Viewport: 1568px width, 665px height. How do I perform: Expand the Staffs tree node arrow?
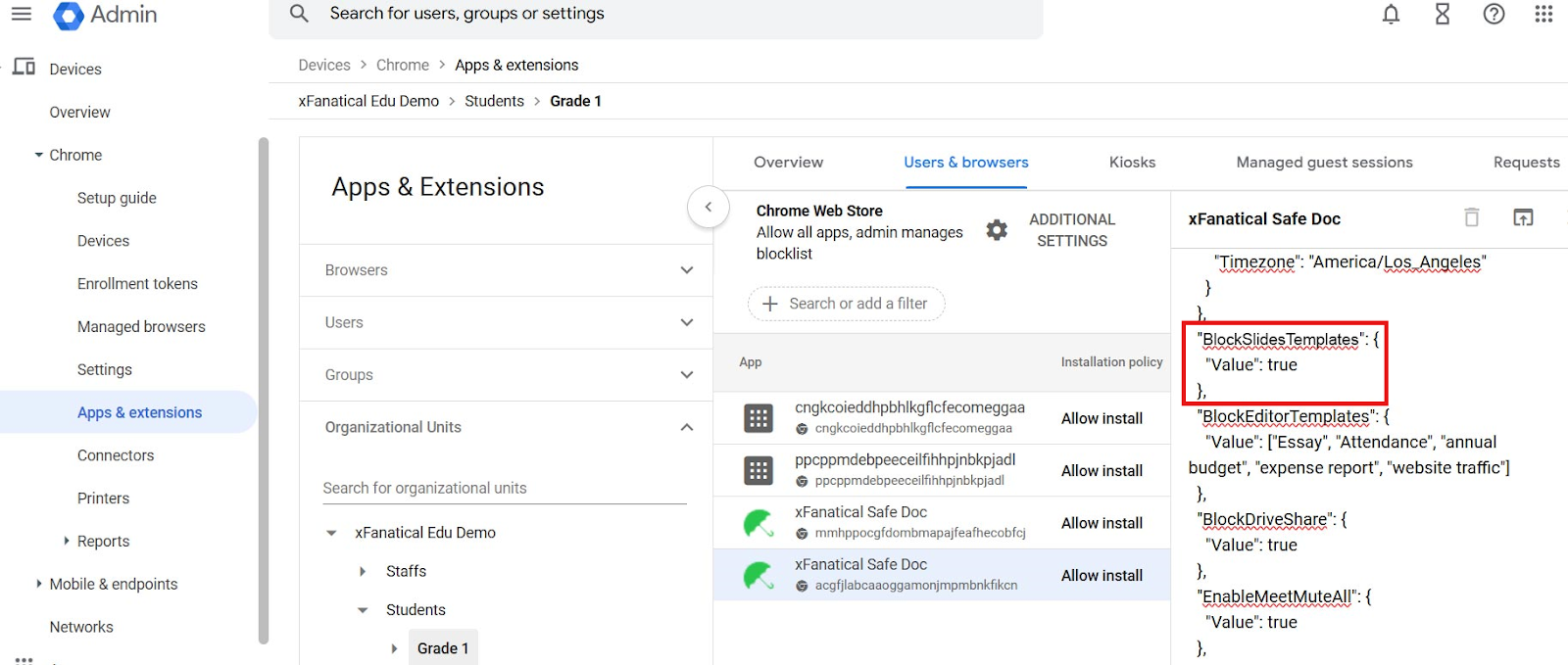pyautogui.click(x=363, y=571)
